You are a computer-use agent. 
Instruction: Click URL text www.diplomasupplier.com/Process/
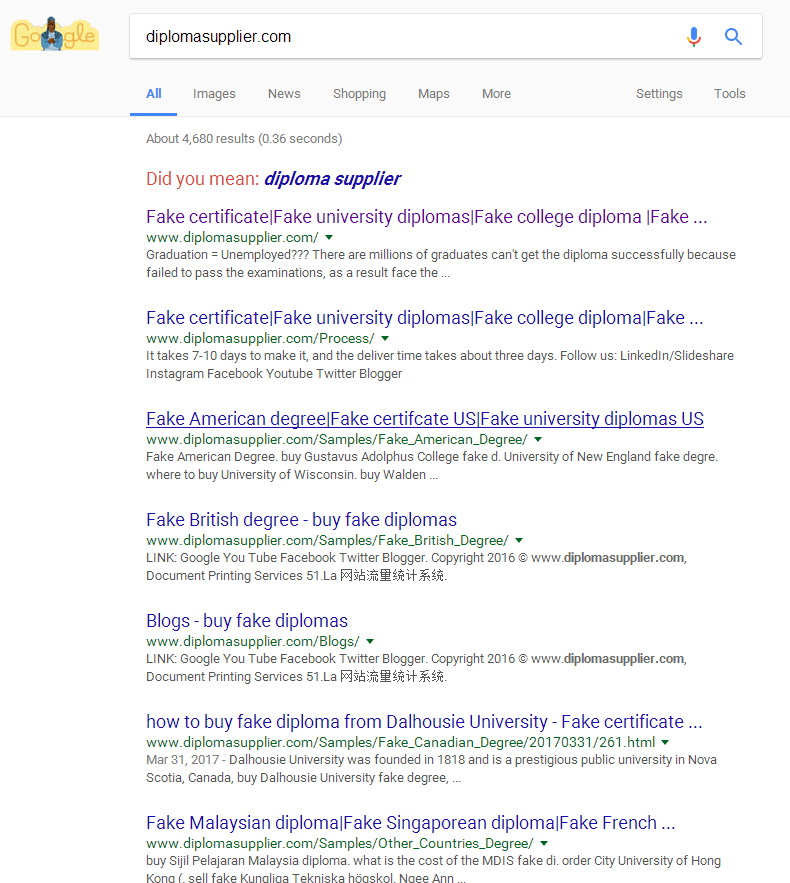tap(260, 338)
